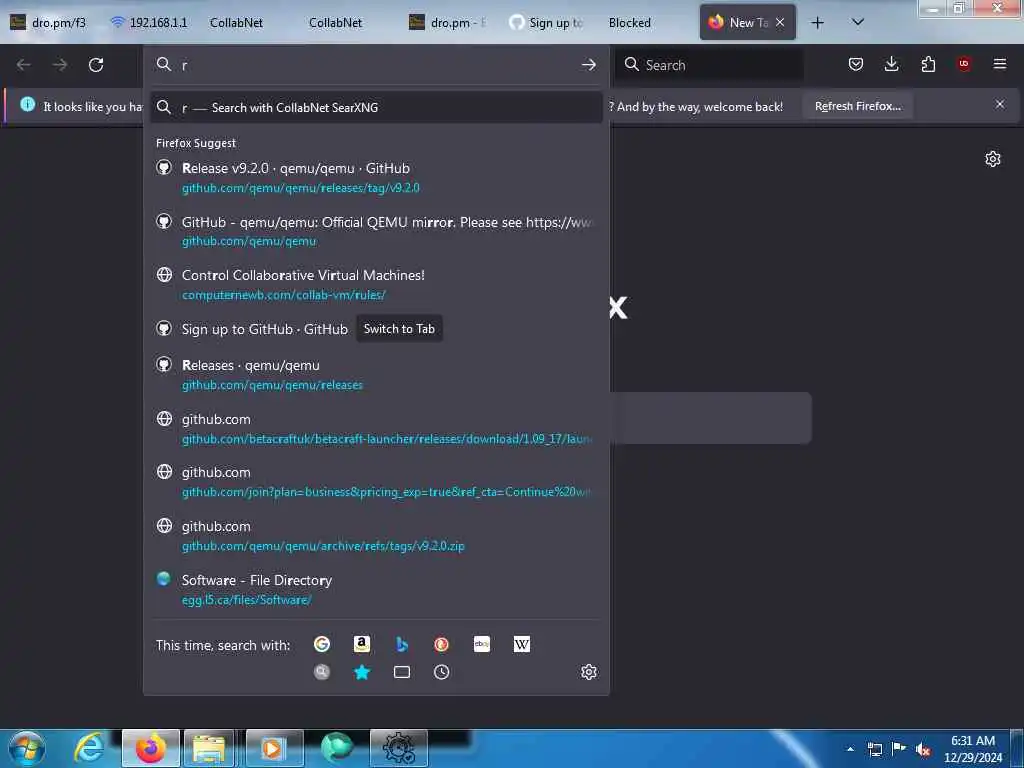Open Software - File Directory suggestion
The width and height of the screenshot is (1024, 768).
coord(376,589)
